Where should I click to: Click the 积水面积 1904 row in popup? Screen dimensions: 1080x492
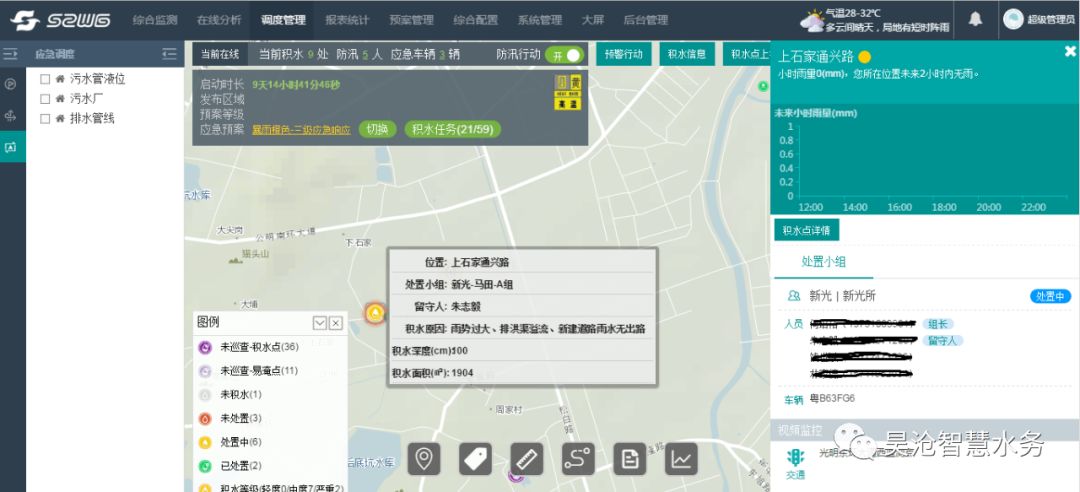click(x=522, y=373)
